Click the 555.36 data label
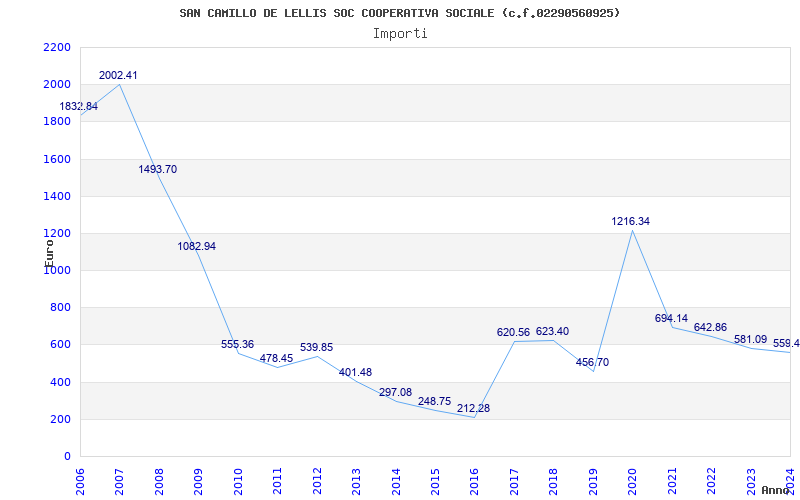 (x=237, y=344)
